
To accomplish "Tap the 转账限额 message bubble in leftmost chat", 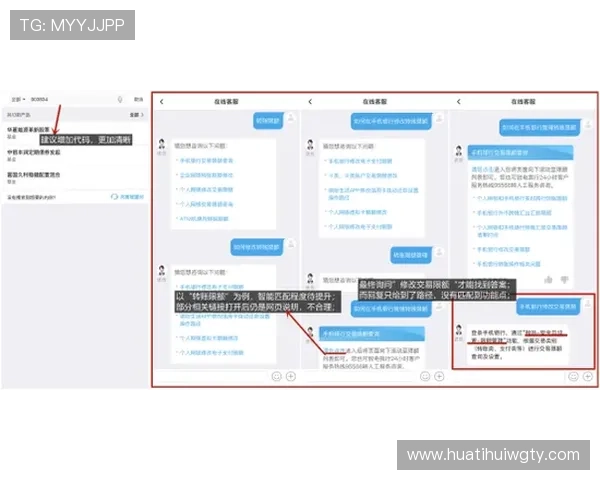I will point(268,121).
